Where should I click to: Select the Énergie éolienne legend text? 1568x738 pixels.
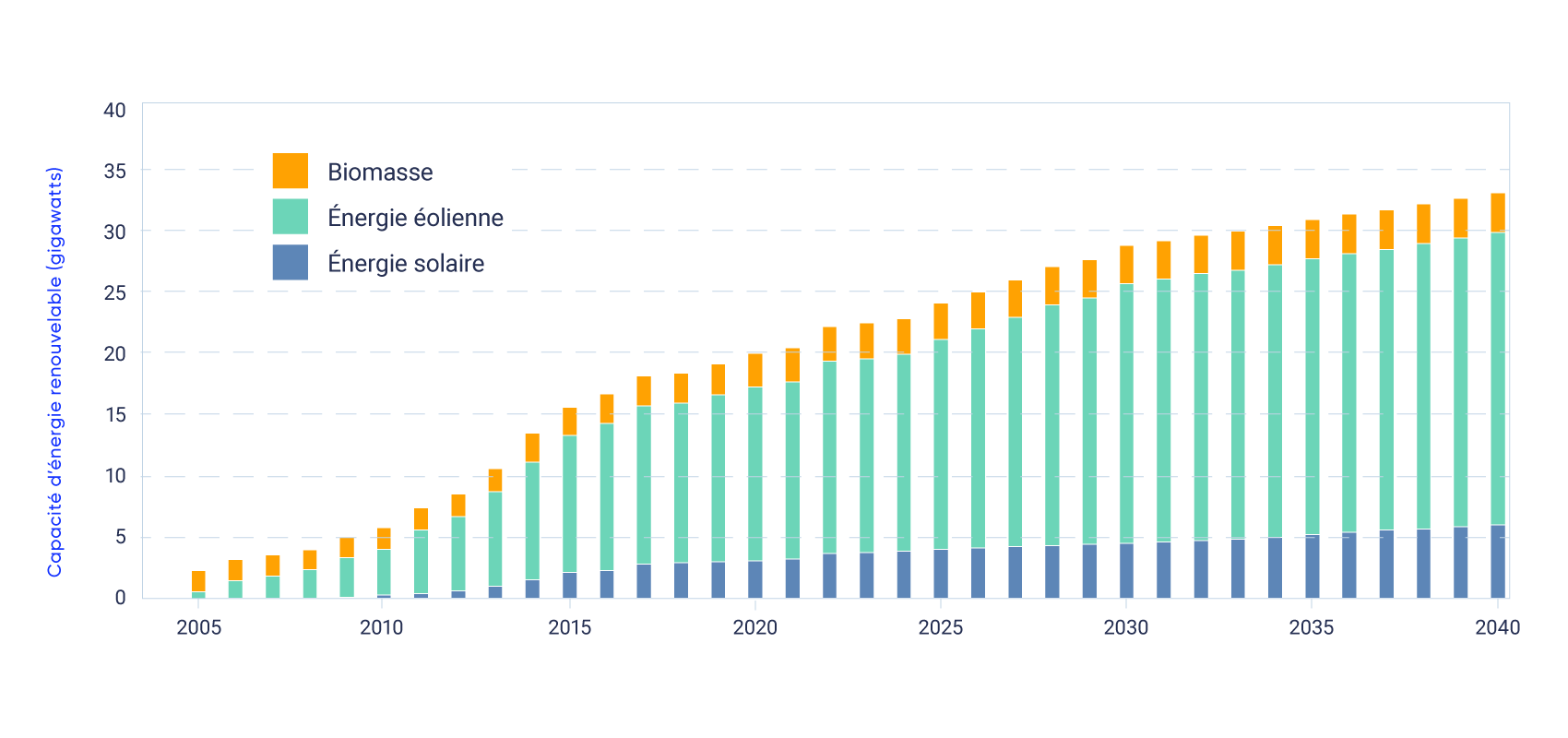click(415, 218)
